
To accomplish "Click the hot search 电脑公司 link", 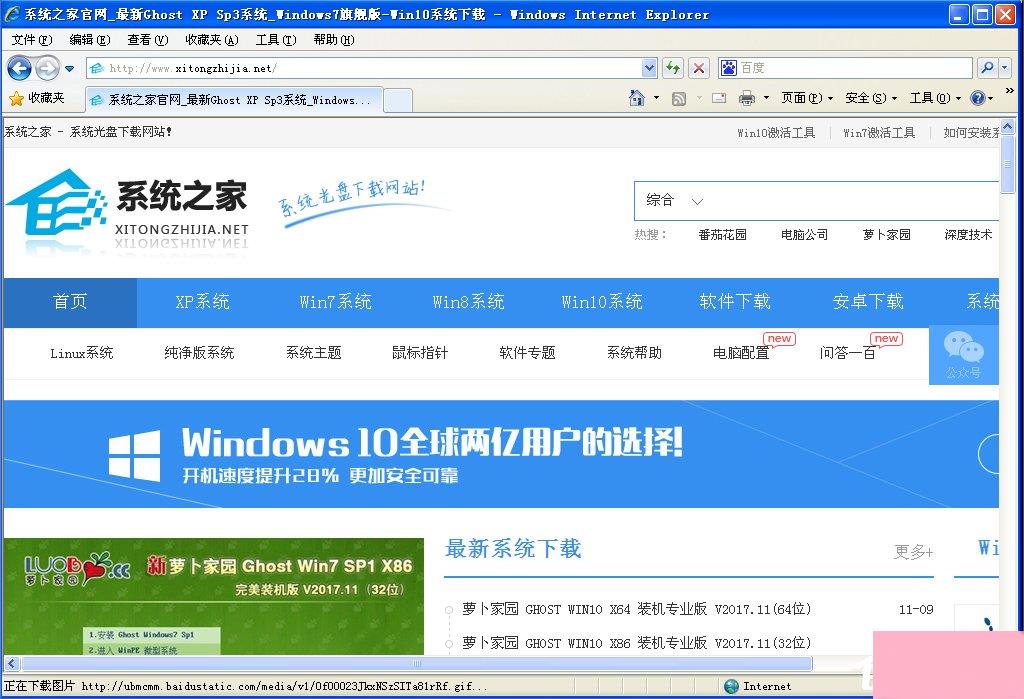I will [x=805, y=235].
